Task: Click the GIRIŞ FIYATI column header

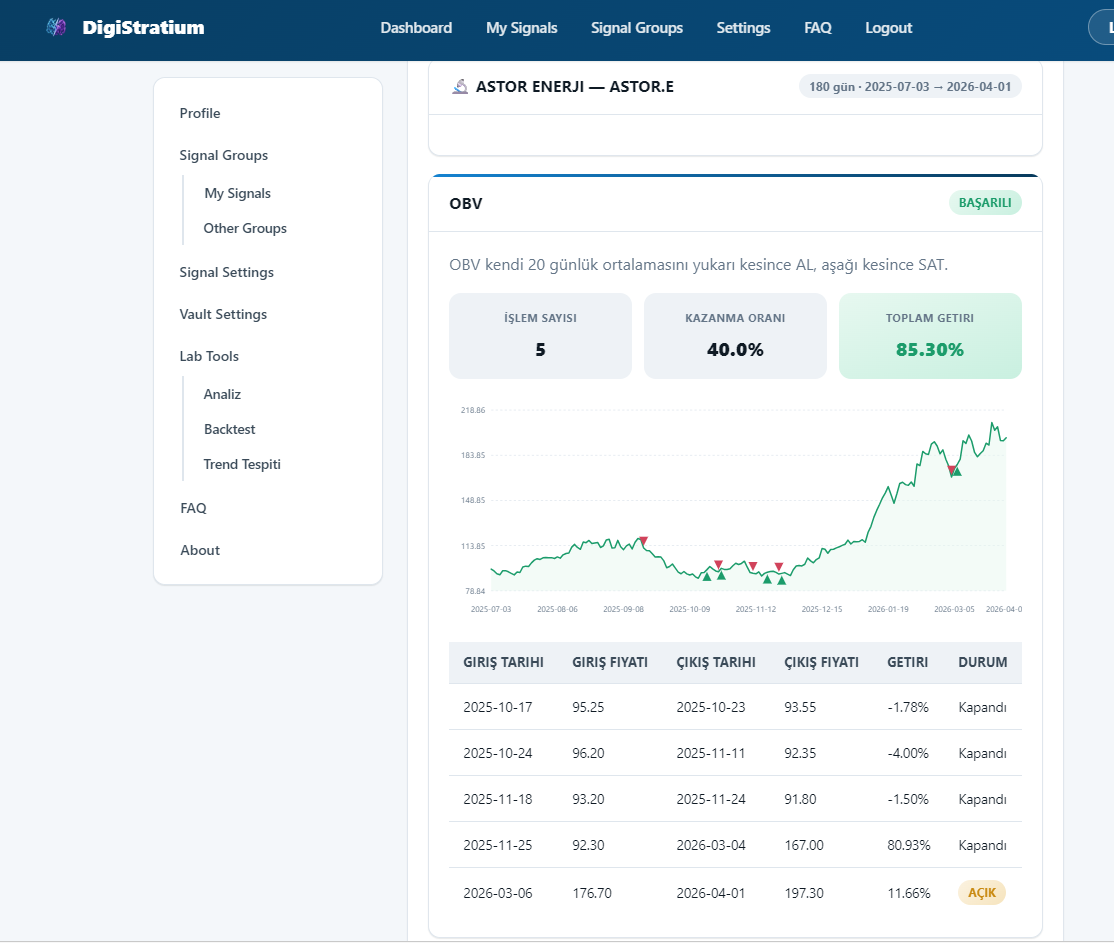Action: (x=610, y=662)
